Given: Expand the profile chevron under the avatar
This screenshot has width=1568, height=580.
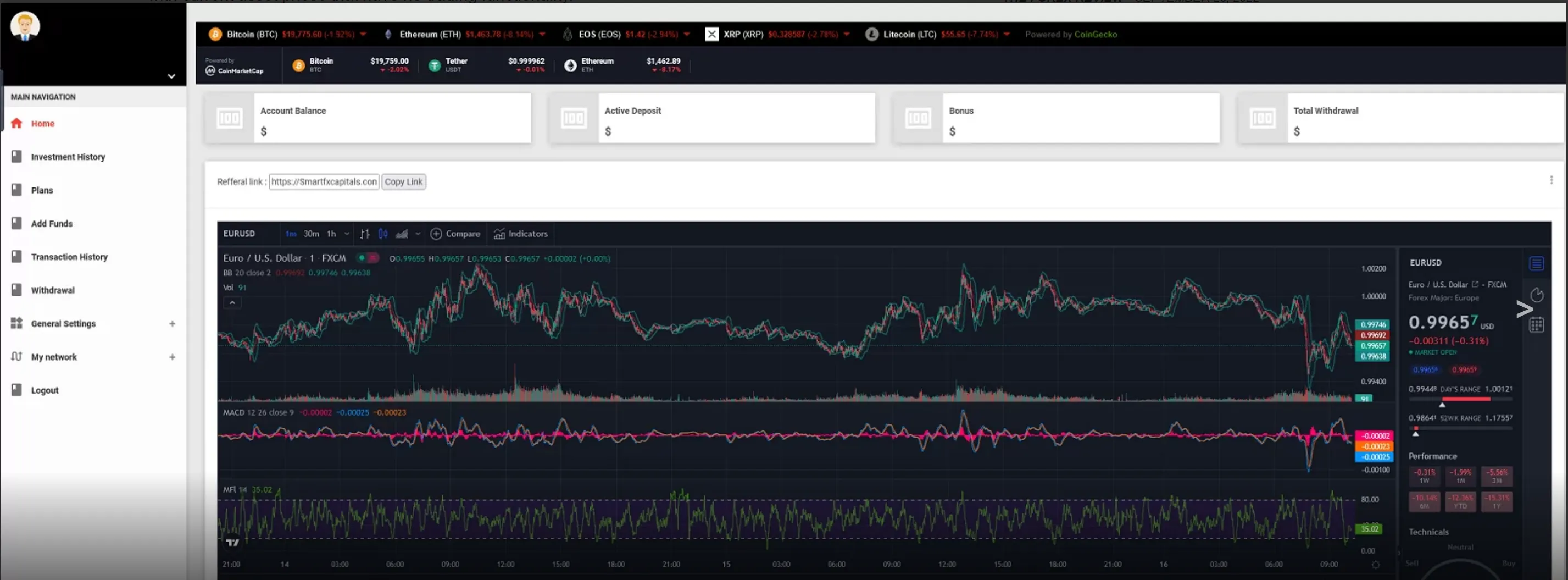Looking at the screenshot, I should [171, 76].
